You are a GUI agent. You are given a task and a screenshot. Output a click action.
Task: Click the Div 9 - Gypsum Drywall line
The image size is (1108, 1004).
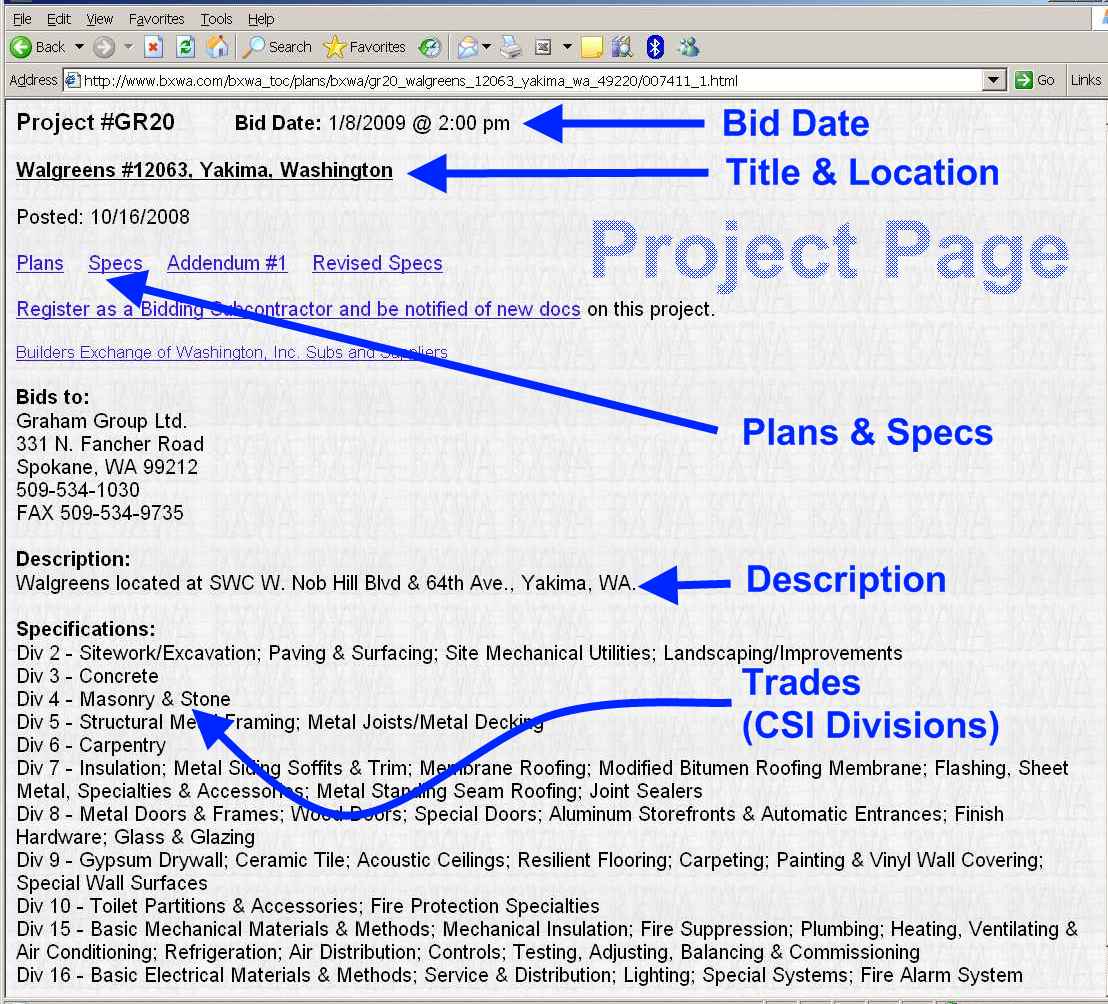pos(530,872)
